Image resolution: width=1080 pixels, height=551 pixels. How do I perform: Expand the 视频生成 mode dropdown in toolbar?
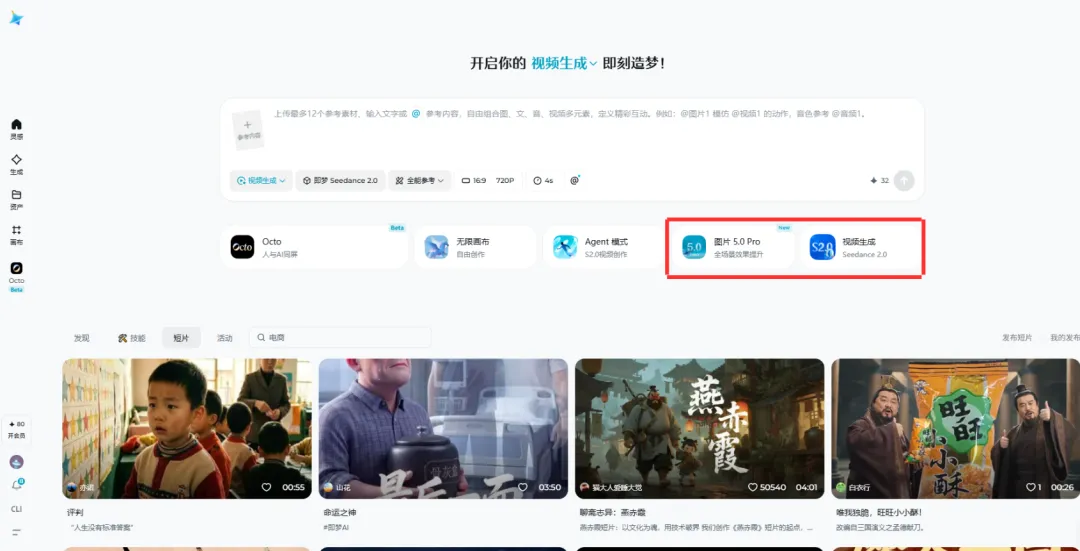pos(261,180)
